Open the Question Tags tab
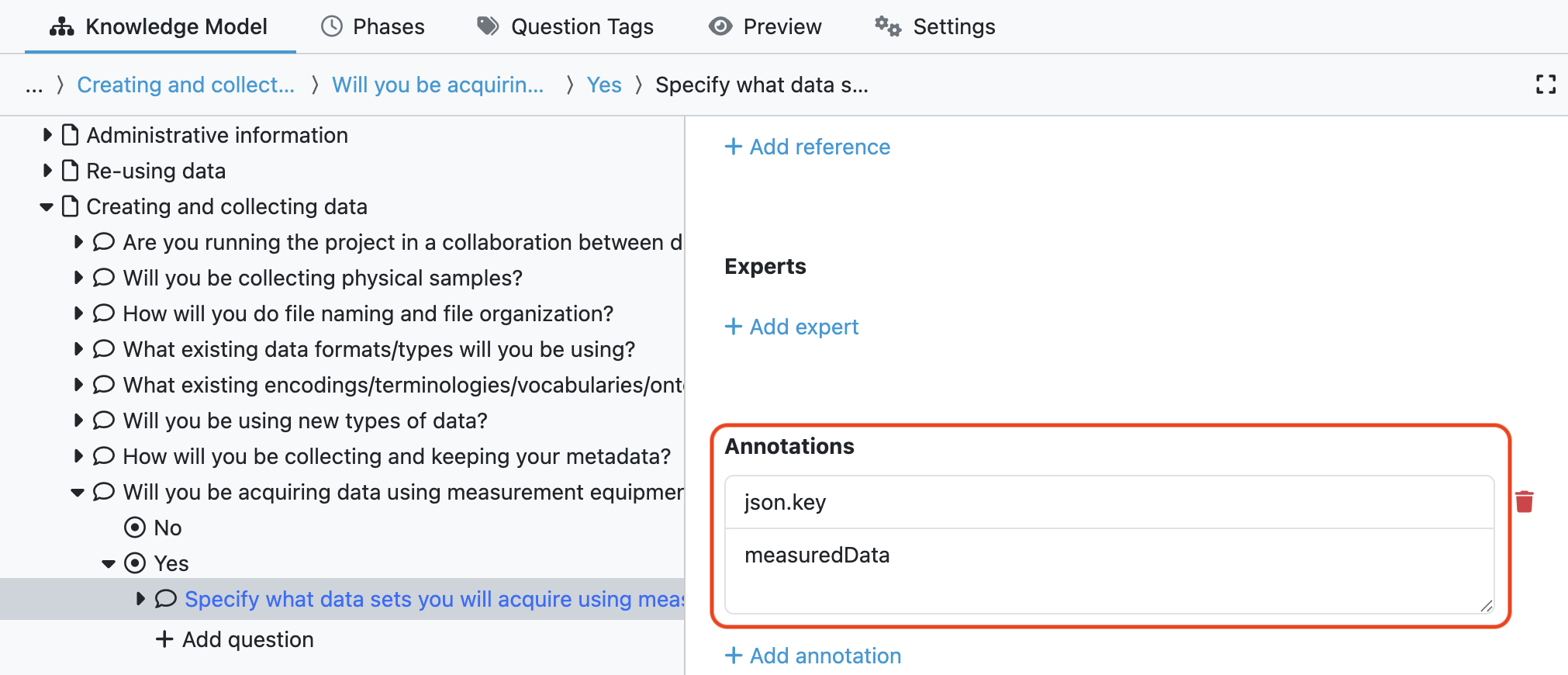Viewport: 1568px width, 675px height. (565, 26)
